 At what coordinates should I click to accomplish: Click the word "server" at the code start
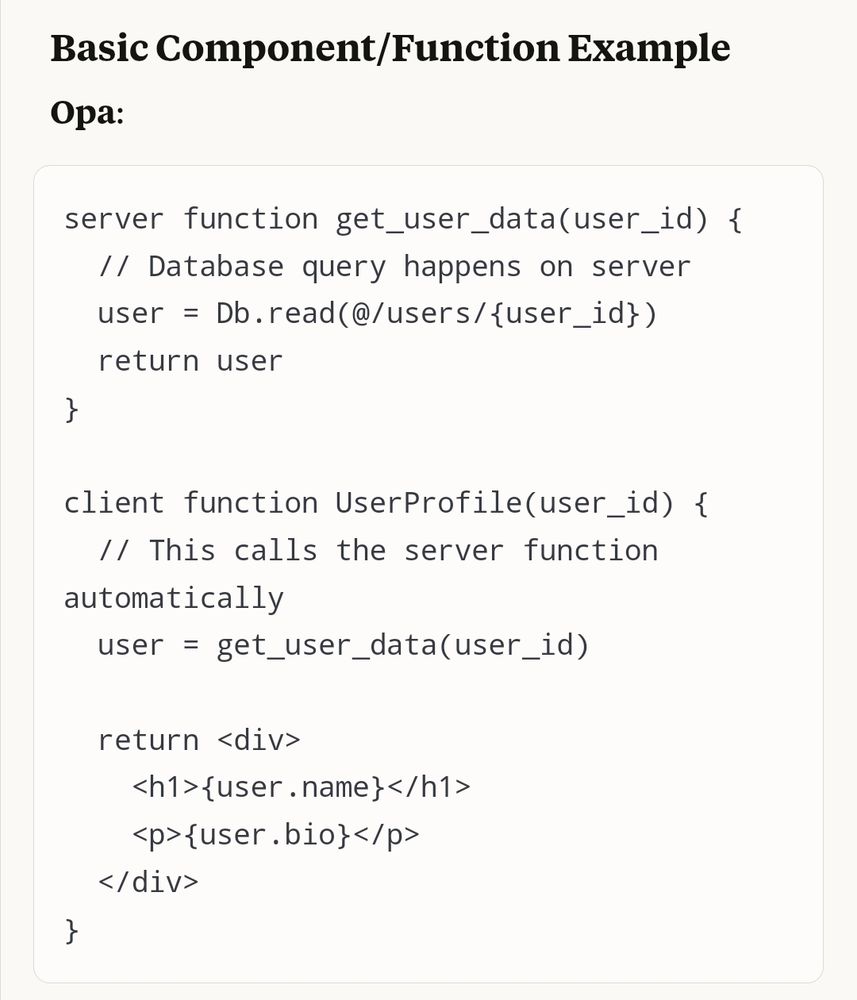115,219
